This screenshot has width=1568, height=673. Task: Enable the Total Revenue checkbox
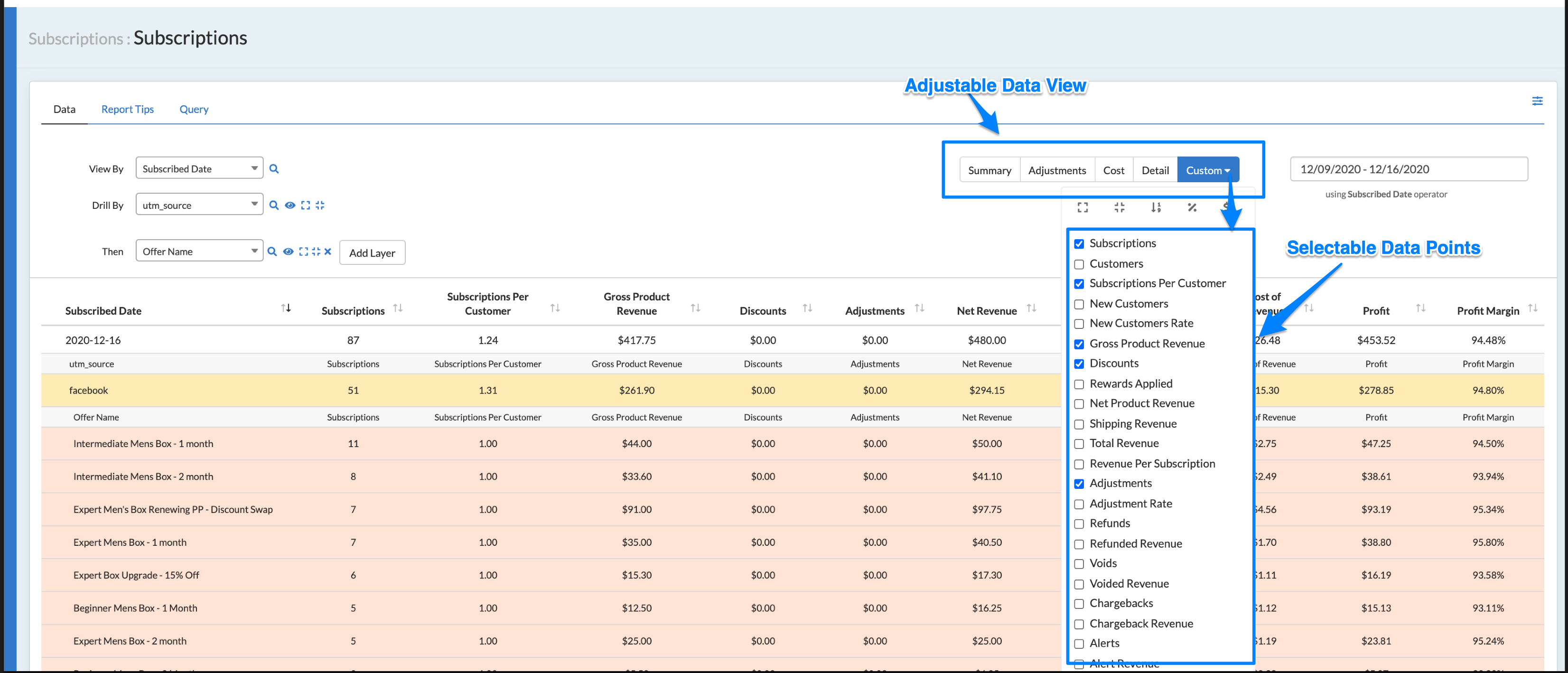pyautogui.click(x=1079, y=444)
